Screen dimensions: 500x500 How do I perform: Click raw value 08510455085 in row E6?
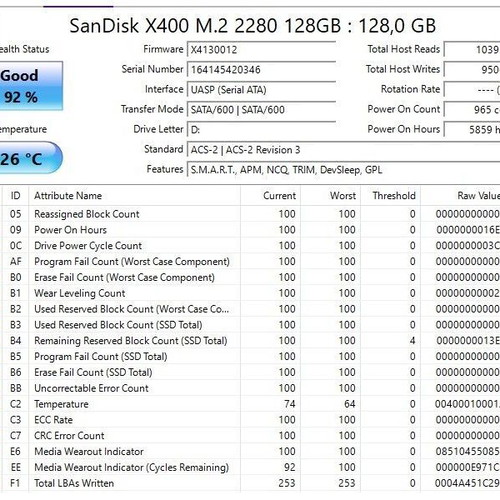[468, 452]
